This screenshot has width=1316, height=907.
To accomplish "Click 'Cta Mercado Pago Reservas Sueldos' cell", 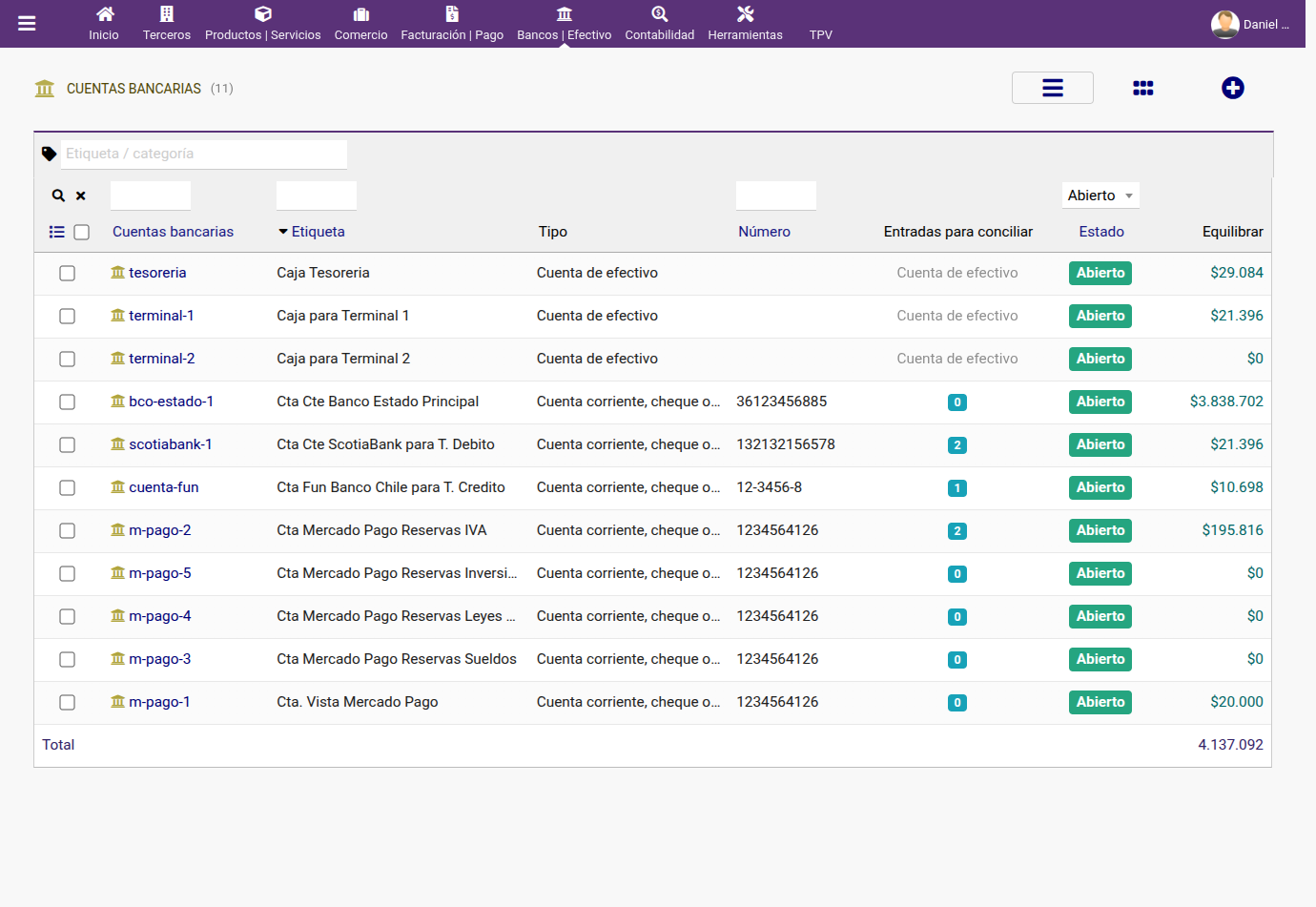I will [397, 659].
